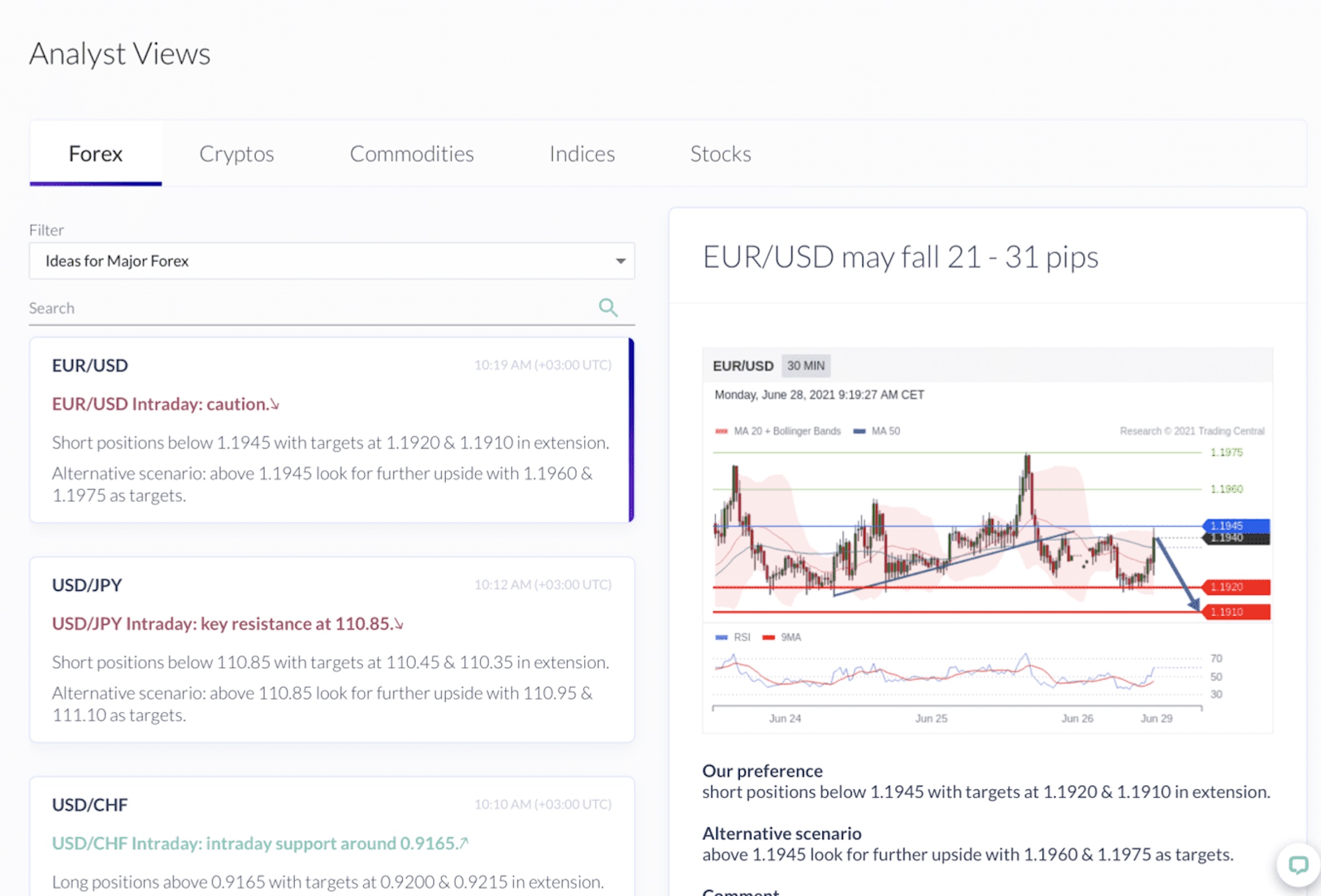Open USD/JPY Intraday key resistance headline
Viewport: 1321px width, 896px height.
(228, 624)
